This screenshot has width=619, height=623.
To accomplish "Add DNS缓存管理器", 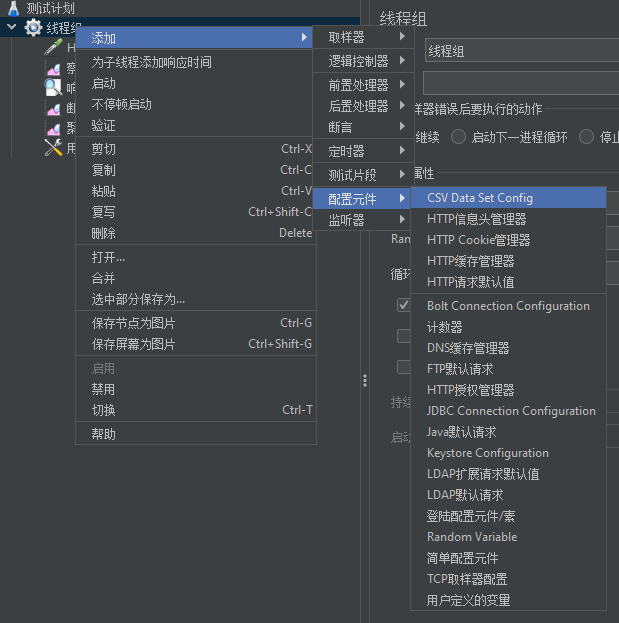I will coord(508,348).
